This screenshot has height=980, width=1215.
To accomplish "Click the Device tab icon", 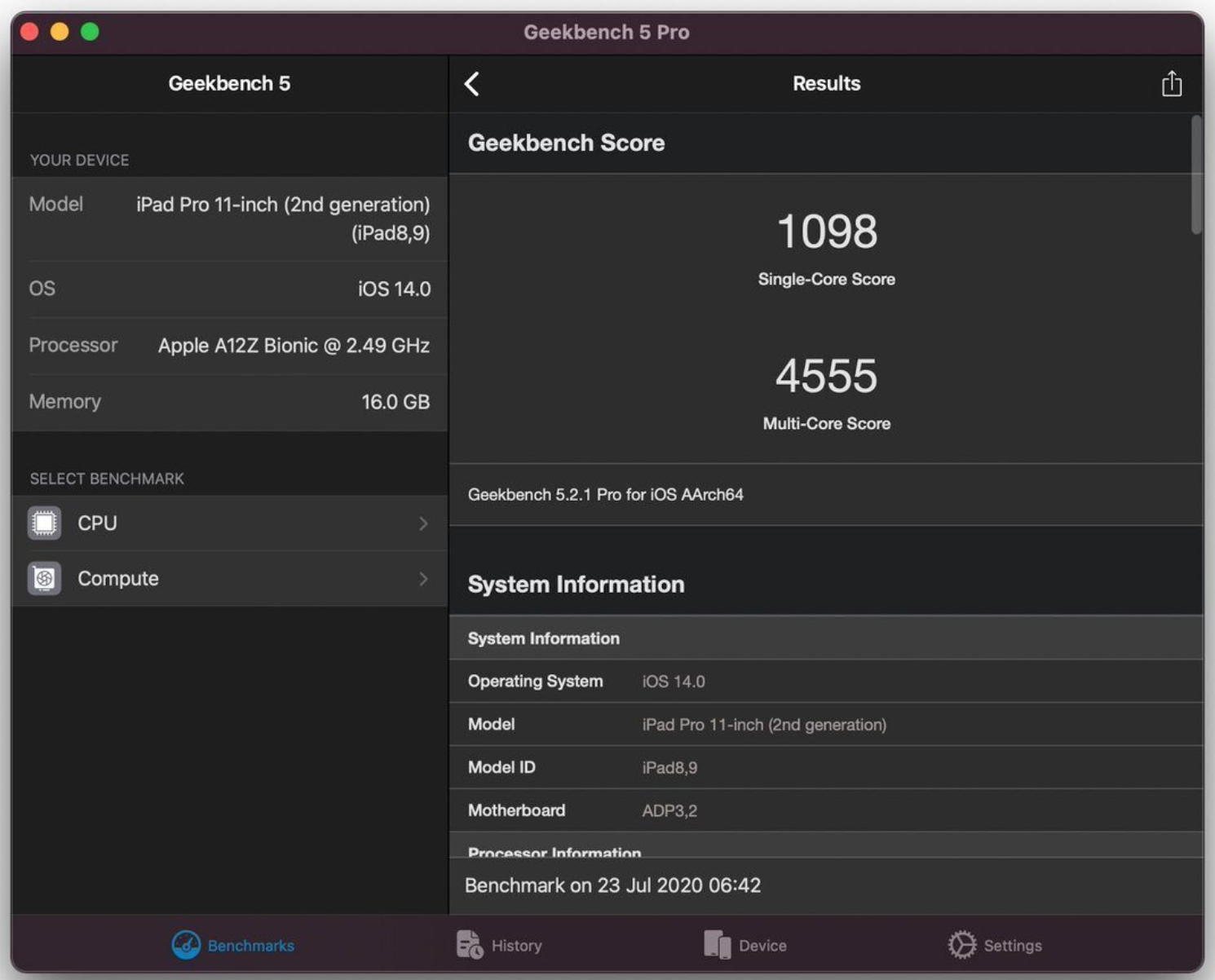I will 717,944.
